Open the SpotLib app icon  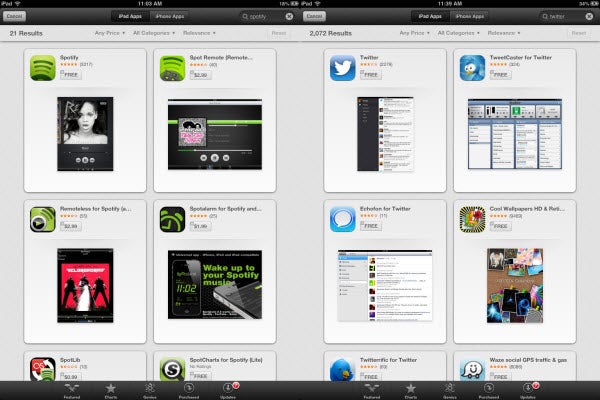click(x=43, y=369)
